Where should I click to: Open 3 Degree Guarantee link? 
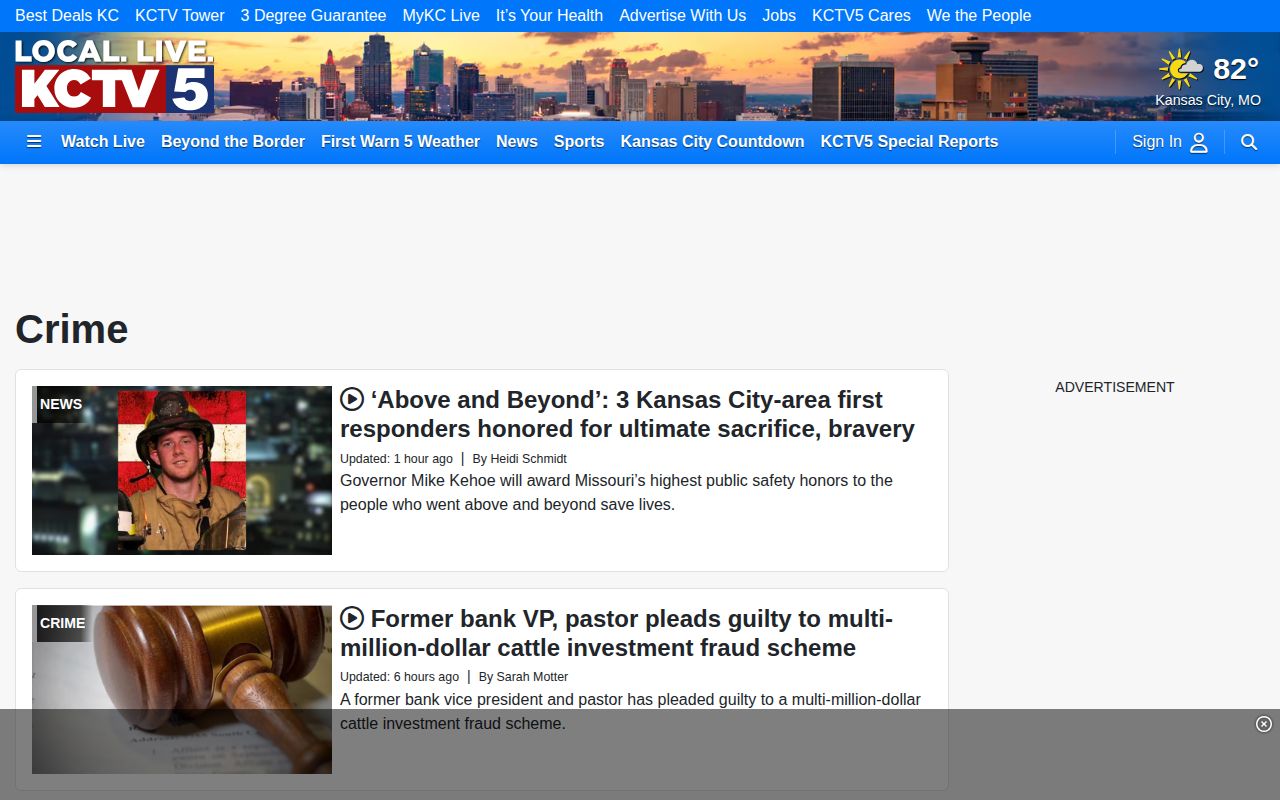click(x=313, y=16)
